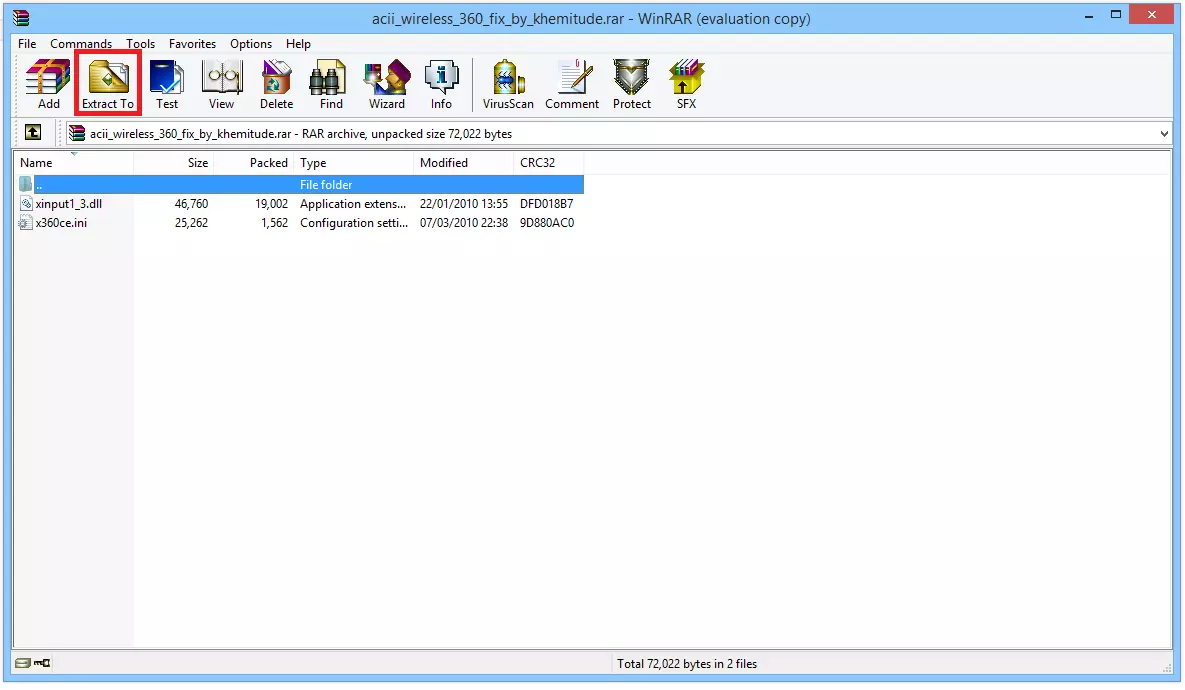Start VirusScan on the archive
The height and width of the screenshot is (690, 1185).
coord(508,84)
